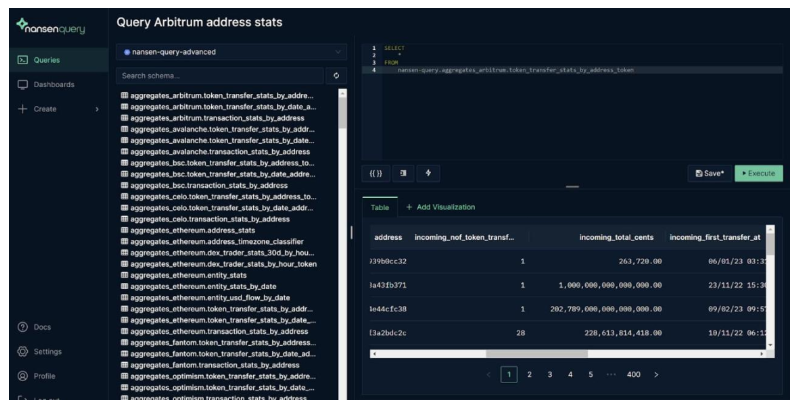The height and width of the screenshot is (403, 793).
Task: Switch to the Table tab
Action: pos(380,207)
